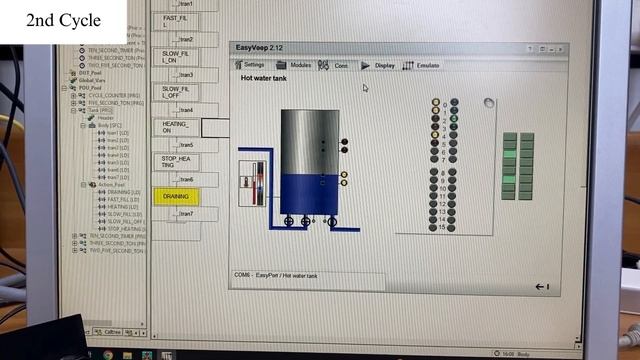640x360 pixels.
Task: Open File Explorer from the taskbar
Action: click(127, 356)
